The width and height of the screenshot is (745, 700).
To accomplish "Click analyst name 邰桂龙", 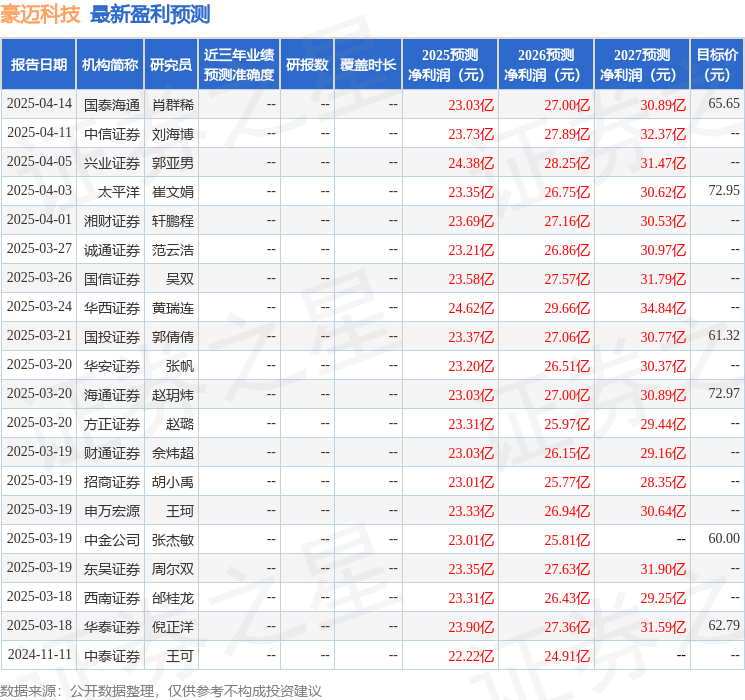I will (172, 598).
